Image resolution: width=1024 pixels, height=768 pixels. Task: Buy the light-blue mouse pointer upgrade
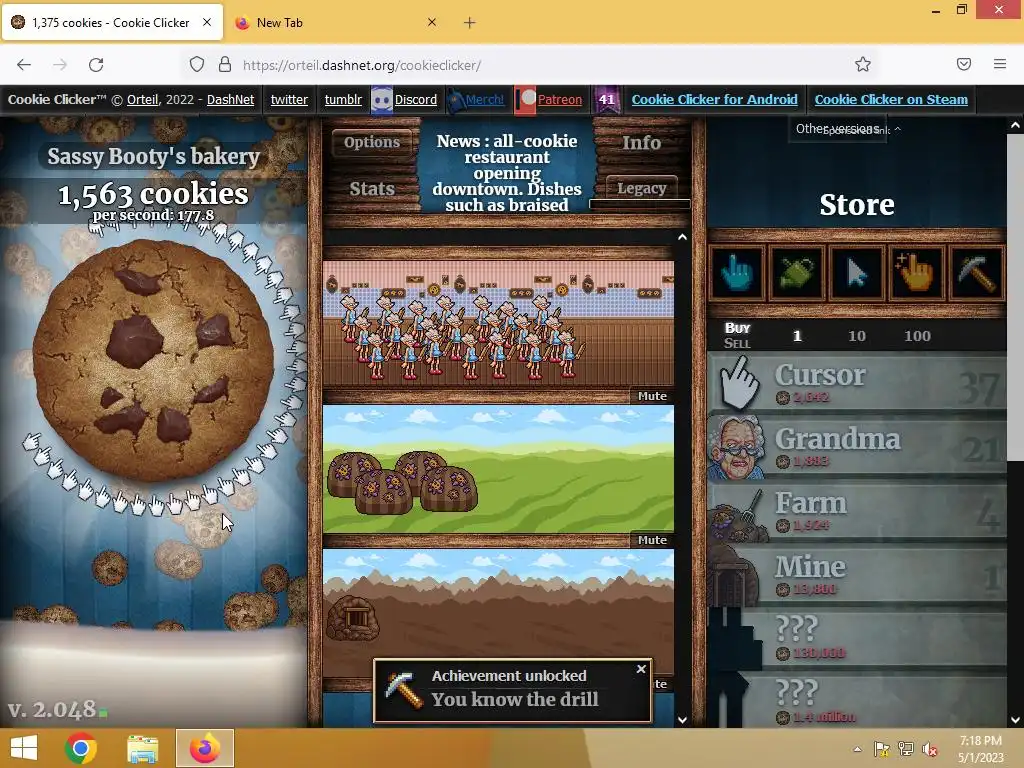click(856, 272)
